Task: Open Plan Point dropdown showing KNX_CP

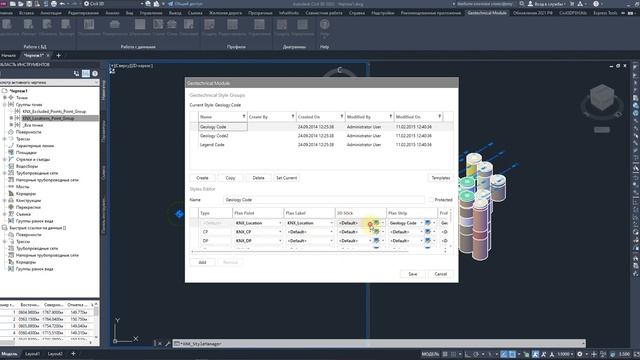Action: (280, 232)
